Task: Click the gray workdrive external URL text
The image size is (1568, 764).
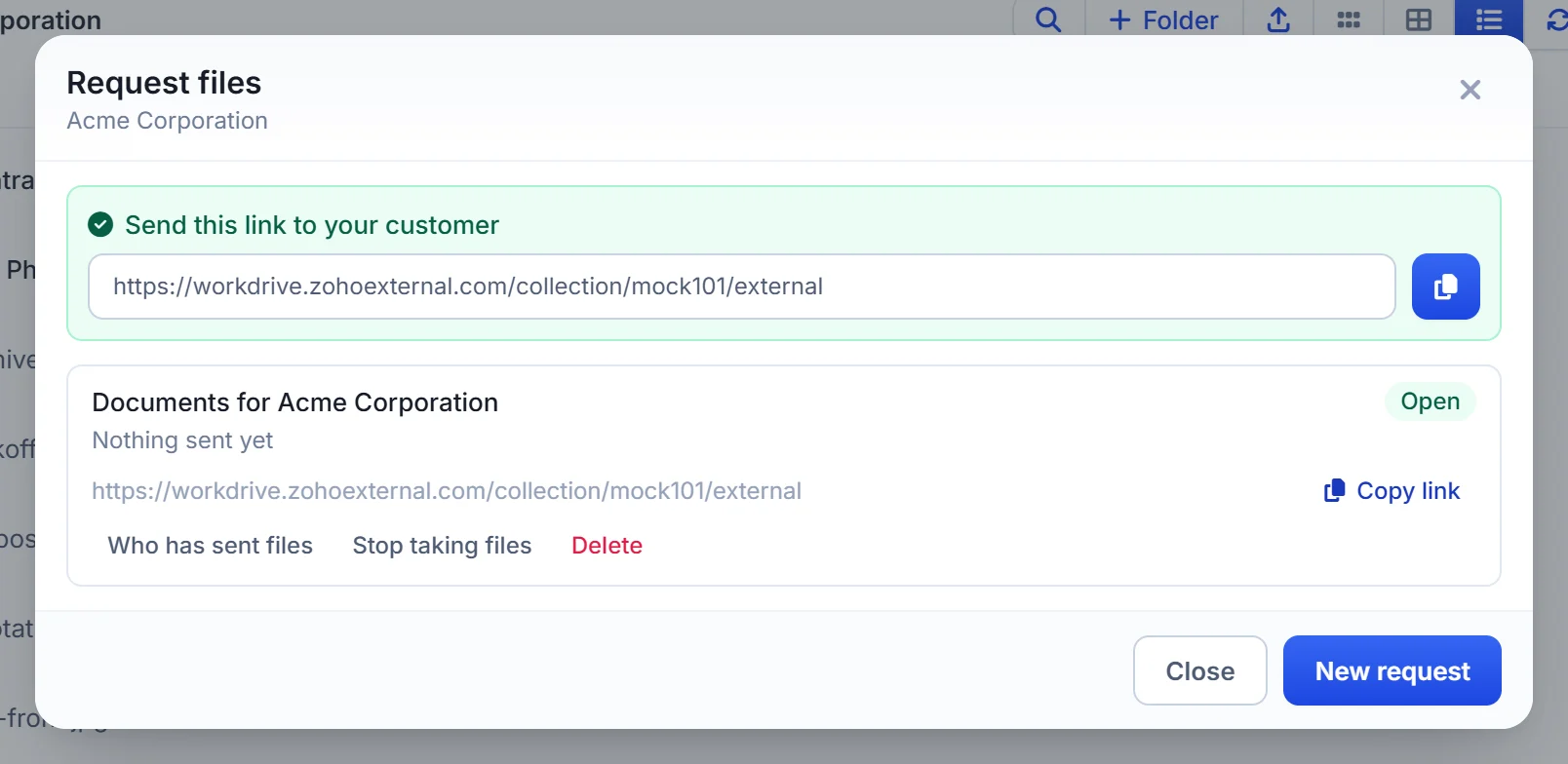Action: point(447,491)
